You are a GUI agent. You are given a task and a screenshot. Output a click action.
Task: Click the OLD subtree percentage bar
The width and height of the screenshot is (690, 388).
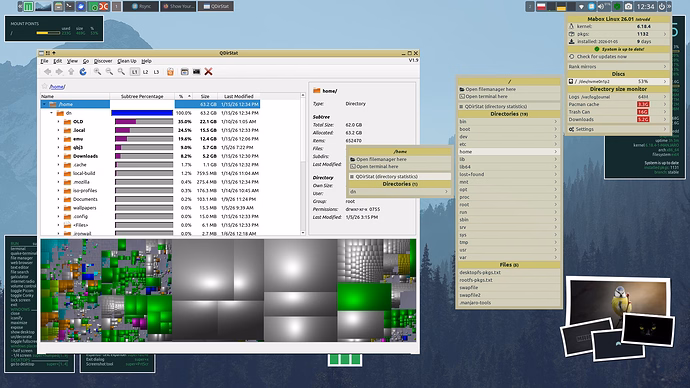(x=144, y=121)
